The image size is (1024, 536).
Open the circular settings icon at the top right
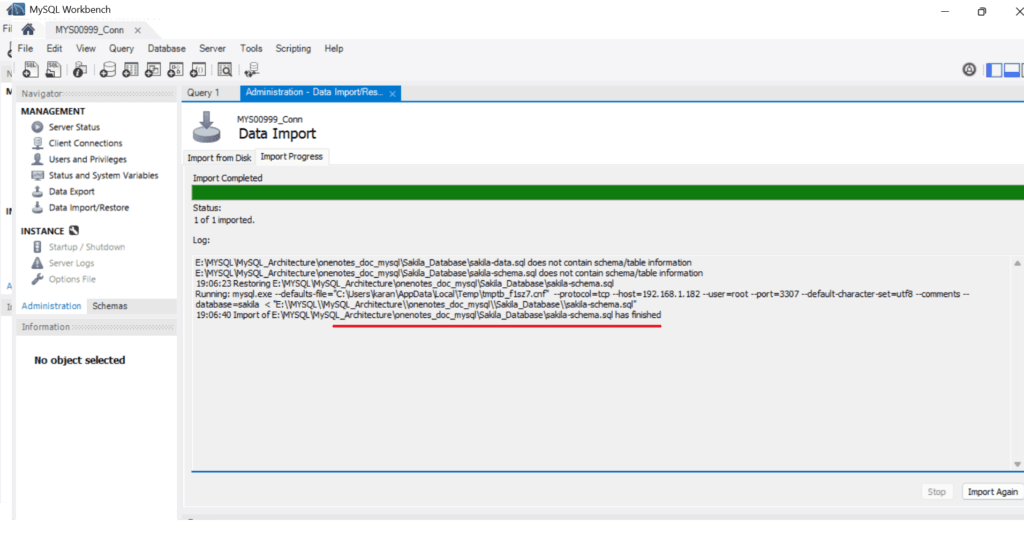969,69
